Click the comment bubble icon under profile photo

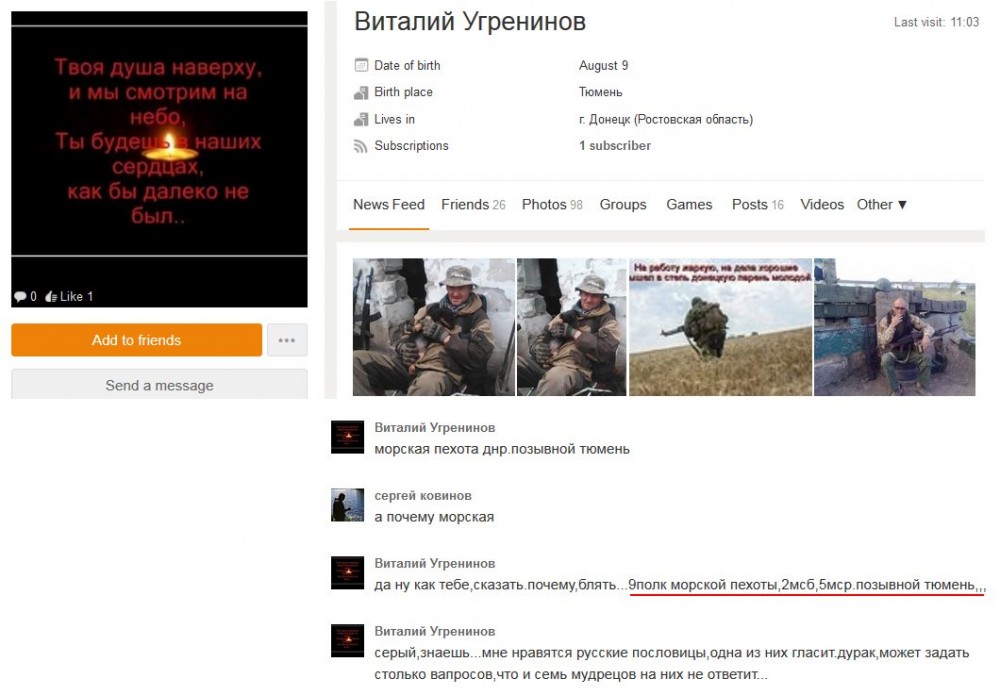pyautogui.click(x=20, y=296)
